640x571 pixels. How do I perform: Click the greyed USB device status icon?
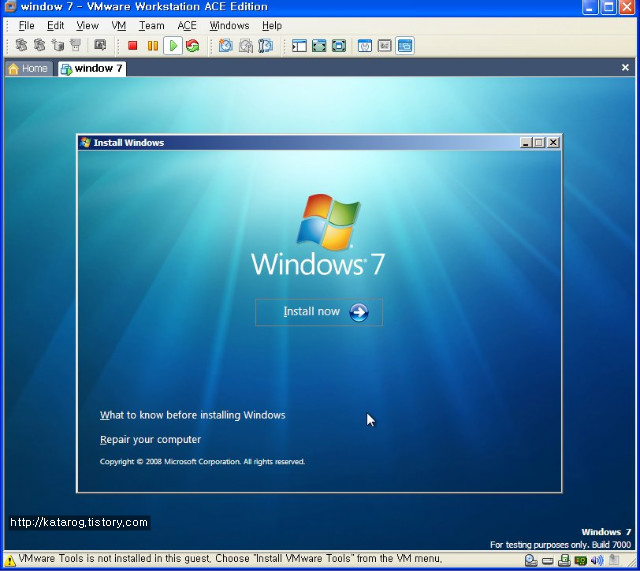(x=614, y=560)
